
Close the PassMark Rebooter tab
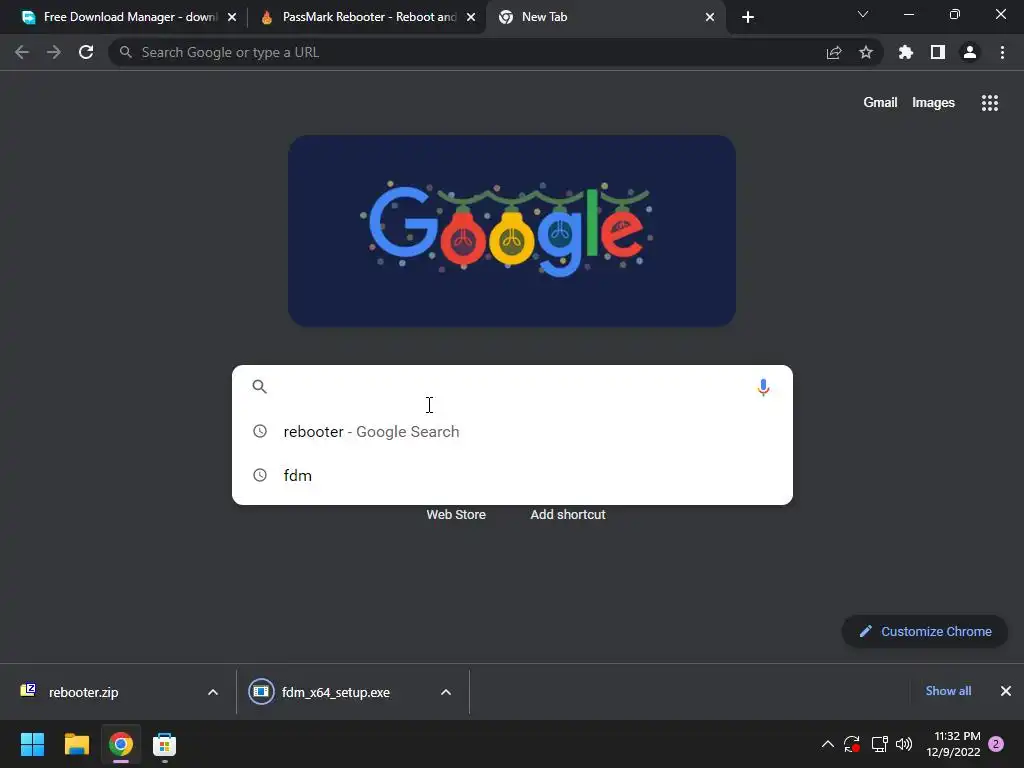coord(471,17)
